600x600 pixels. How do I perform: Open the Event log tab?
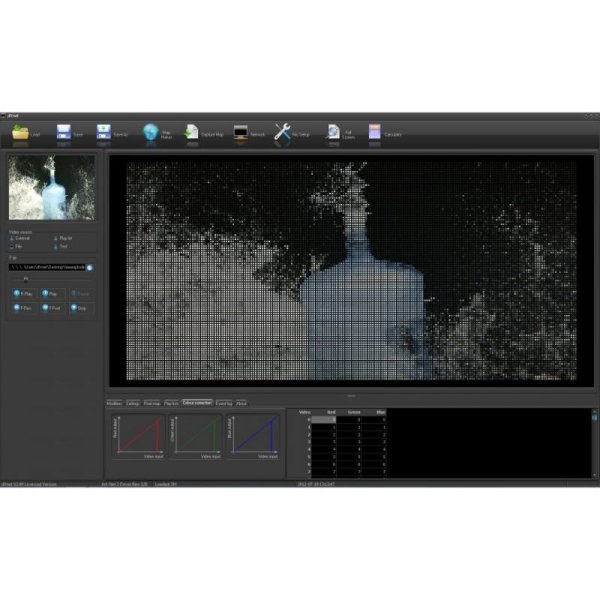click(x=224, y=403)
